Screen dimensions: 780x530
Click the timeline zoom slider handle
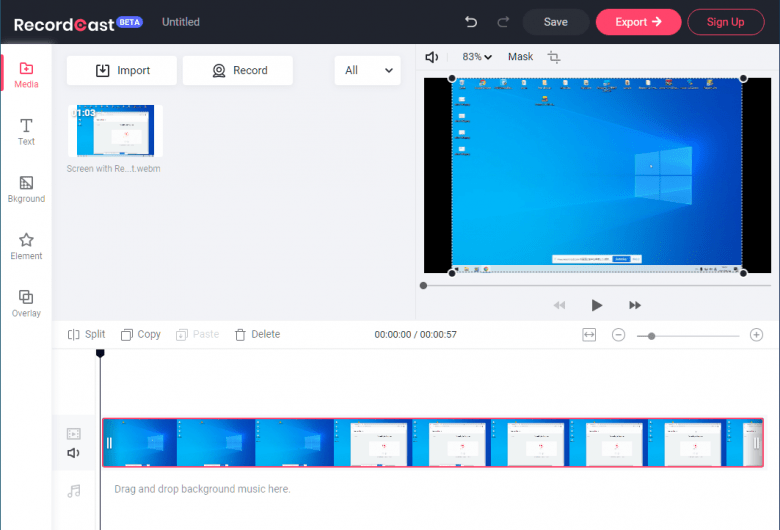(x=651, y=336)
